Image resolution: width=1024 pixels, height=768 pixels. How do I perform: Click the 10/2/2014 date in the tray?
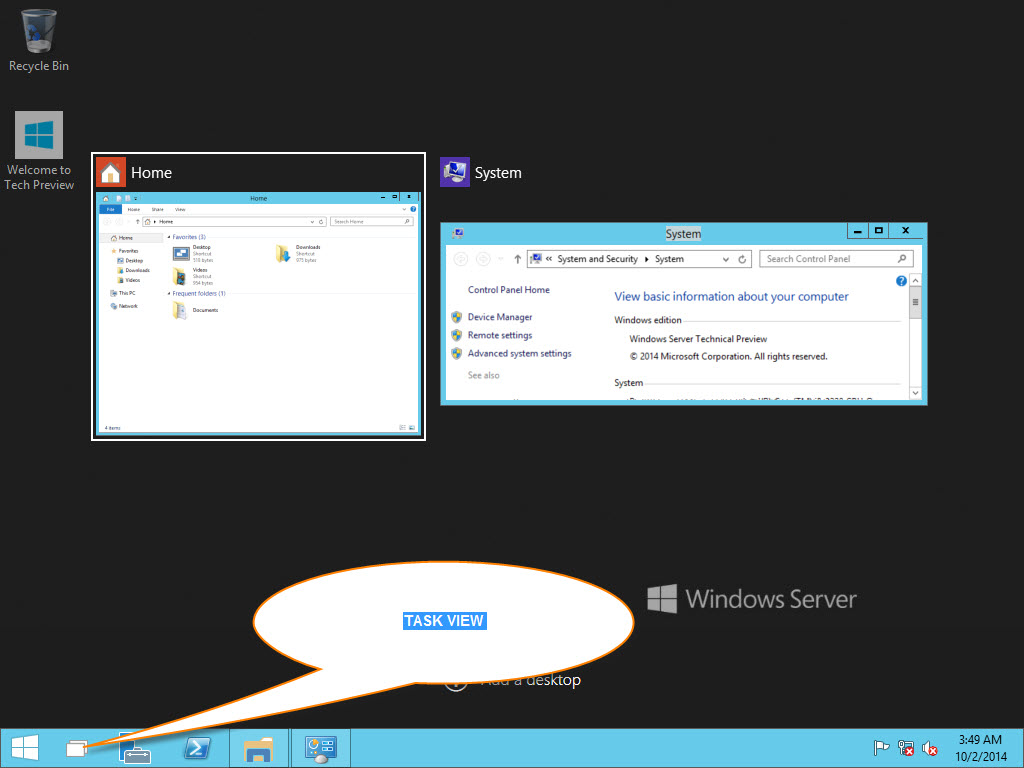pyautogui.click(x=980, y=757)
